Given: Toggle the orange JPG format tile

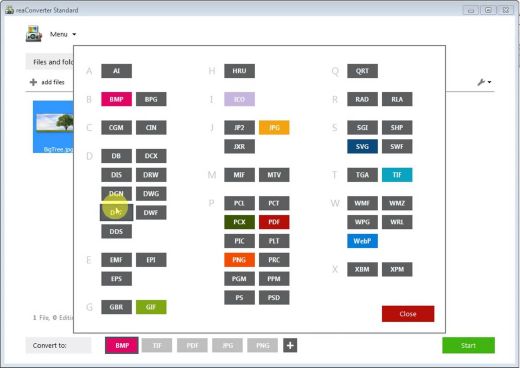Looking at the screenshot, I should click(x=274, y=128).
